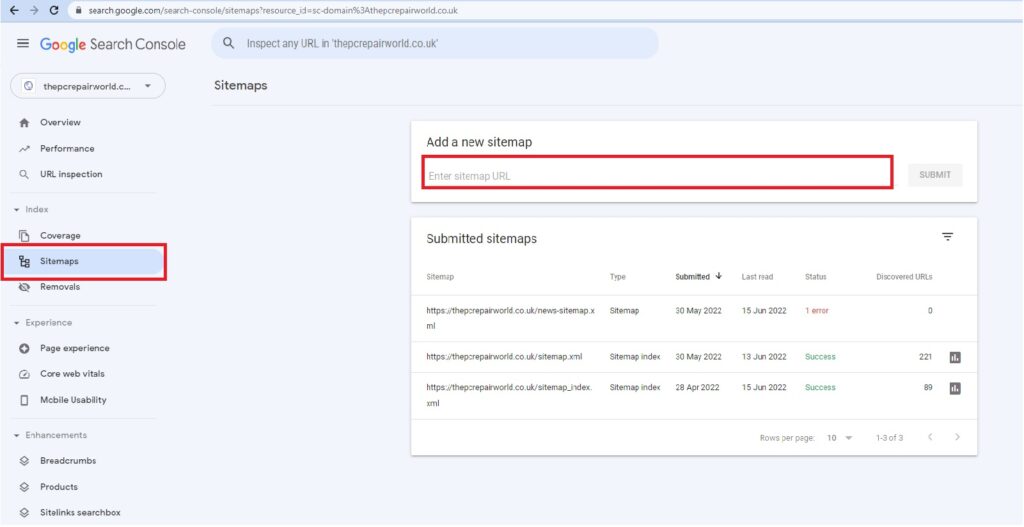Collapse the Index section
Screen dimensions: 1024x527
click(17, 210)
